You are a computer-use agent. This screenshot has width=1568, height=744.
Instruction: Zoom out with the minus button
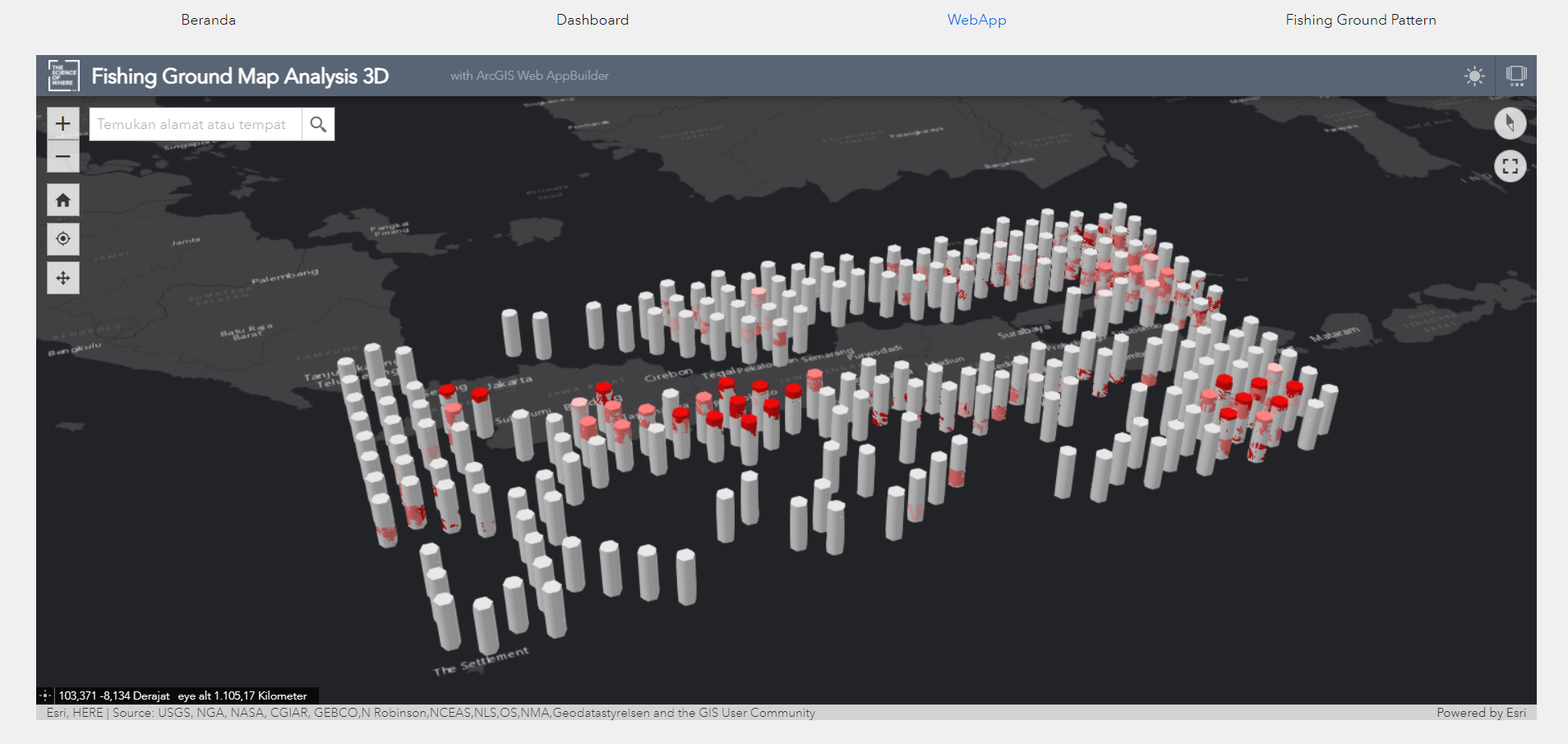pyautogui.click(x=63, y=156)
